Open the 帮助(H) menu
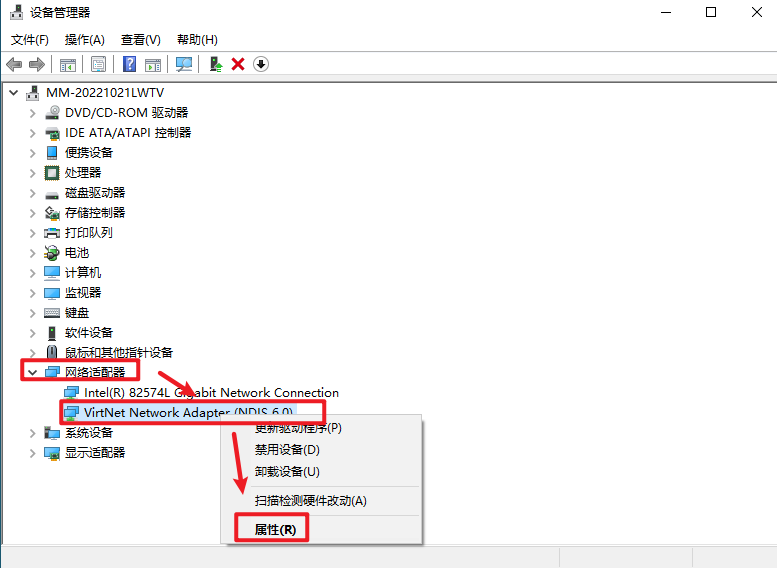 [197, 40]
